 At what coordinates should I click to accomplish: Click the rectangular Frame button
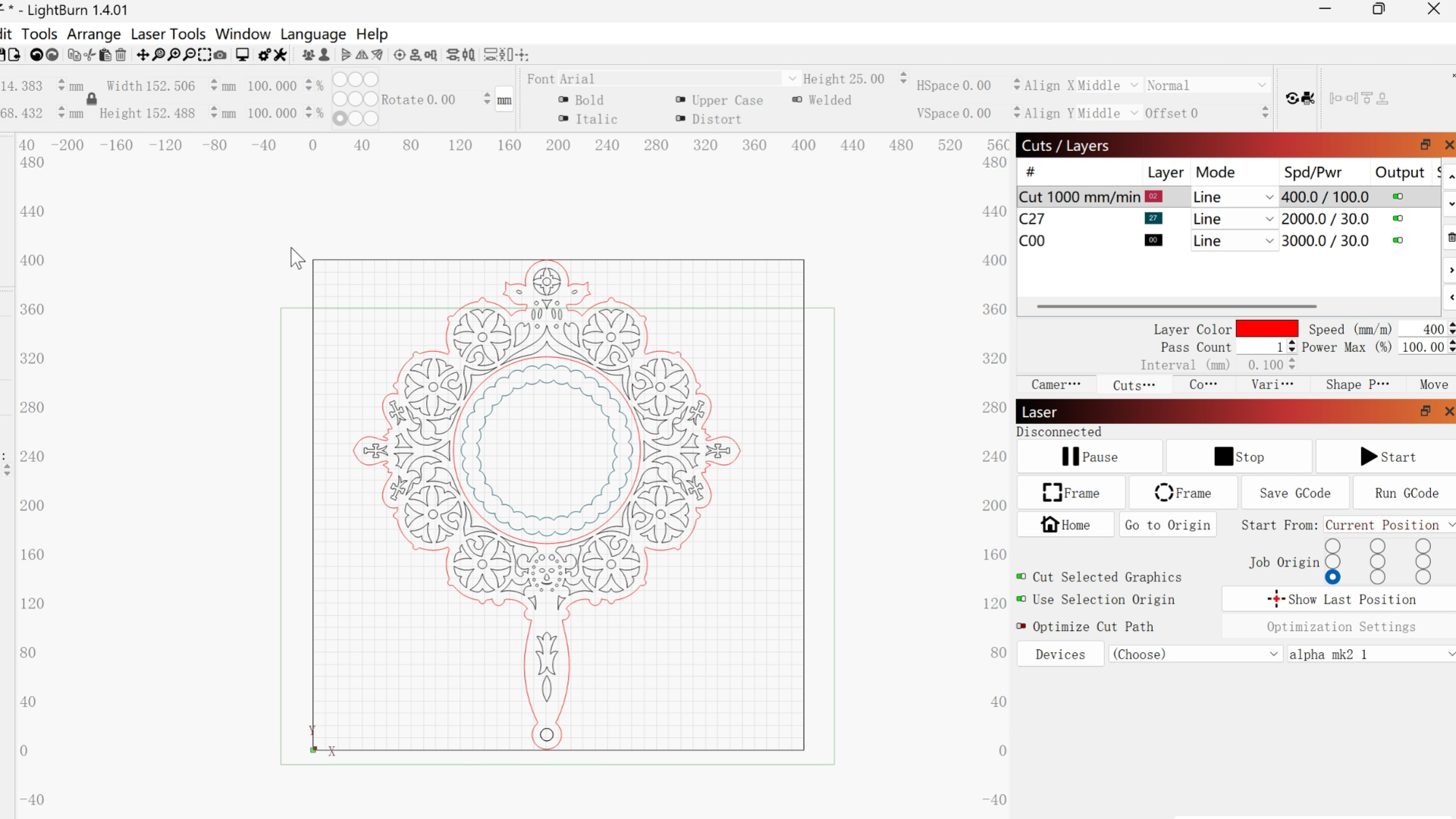click(x=1071, y=493)
